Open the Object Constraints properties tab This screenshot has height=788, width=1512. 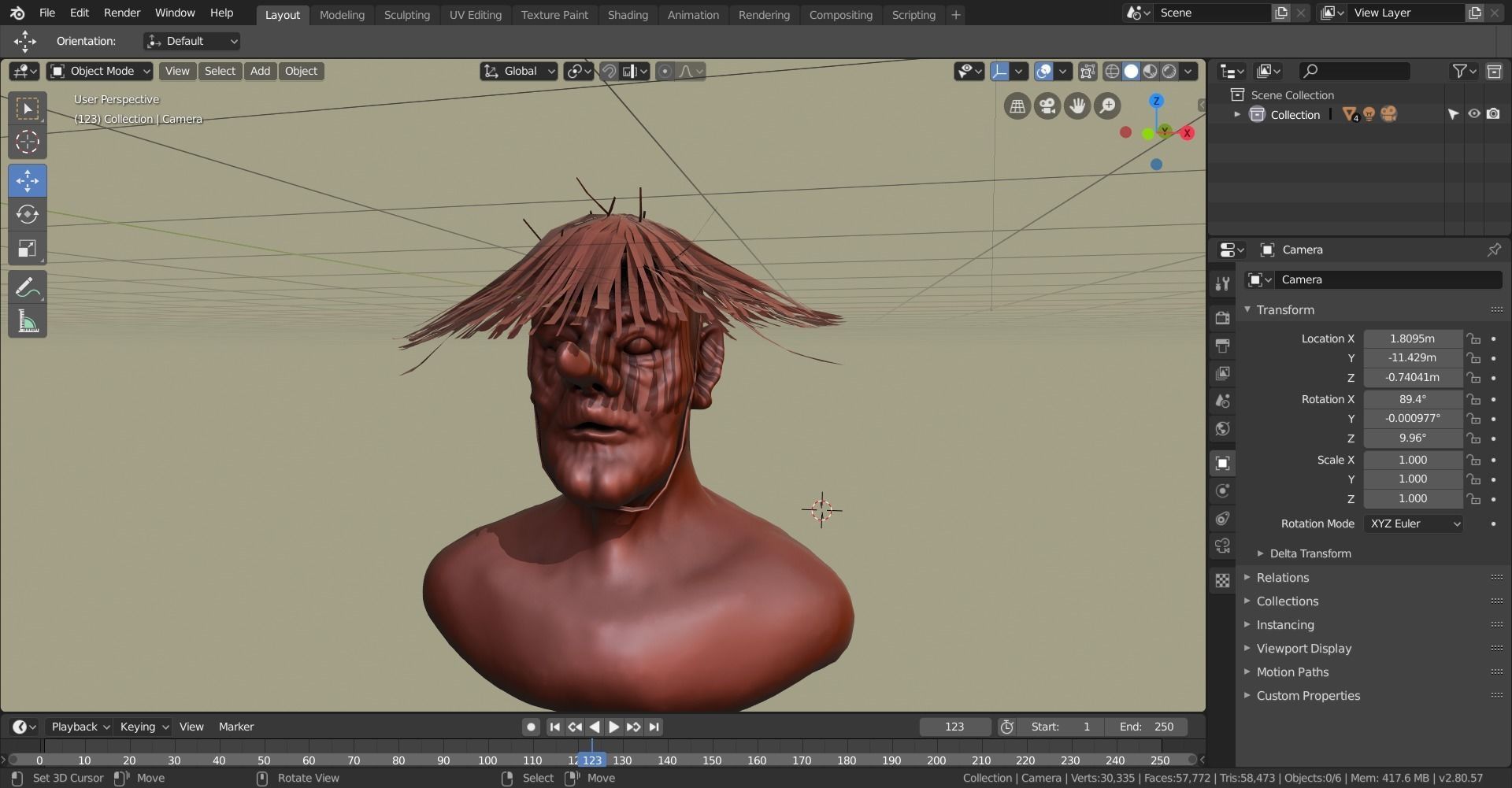click(1222, 518)
